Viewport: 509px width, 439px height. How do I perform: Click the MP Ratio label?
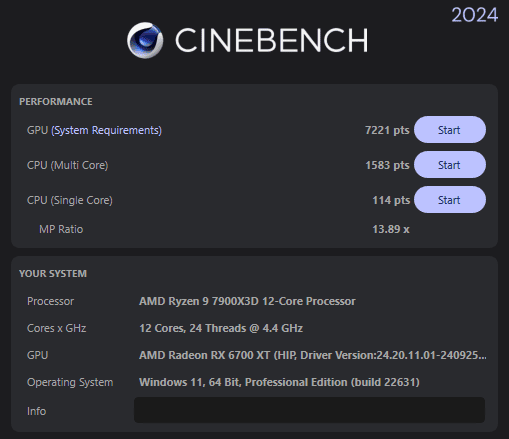61,229
